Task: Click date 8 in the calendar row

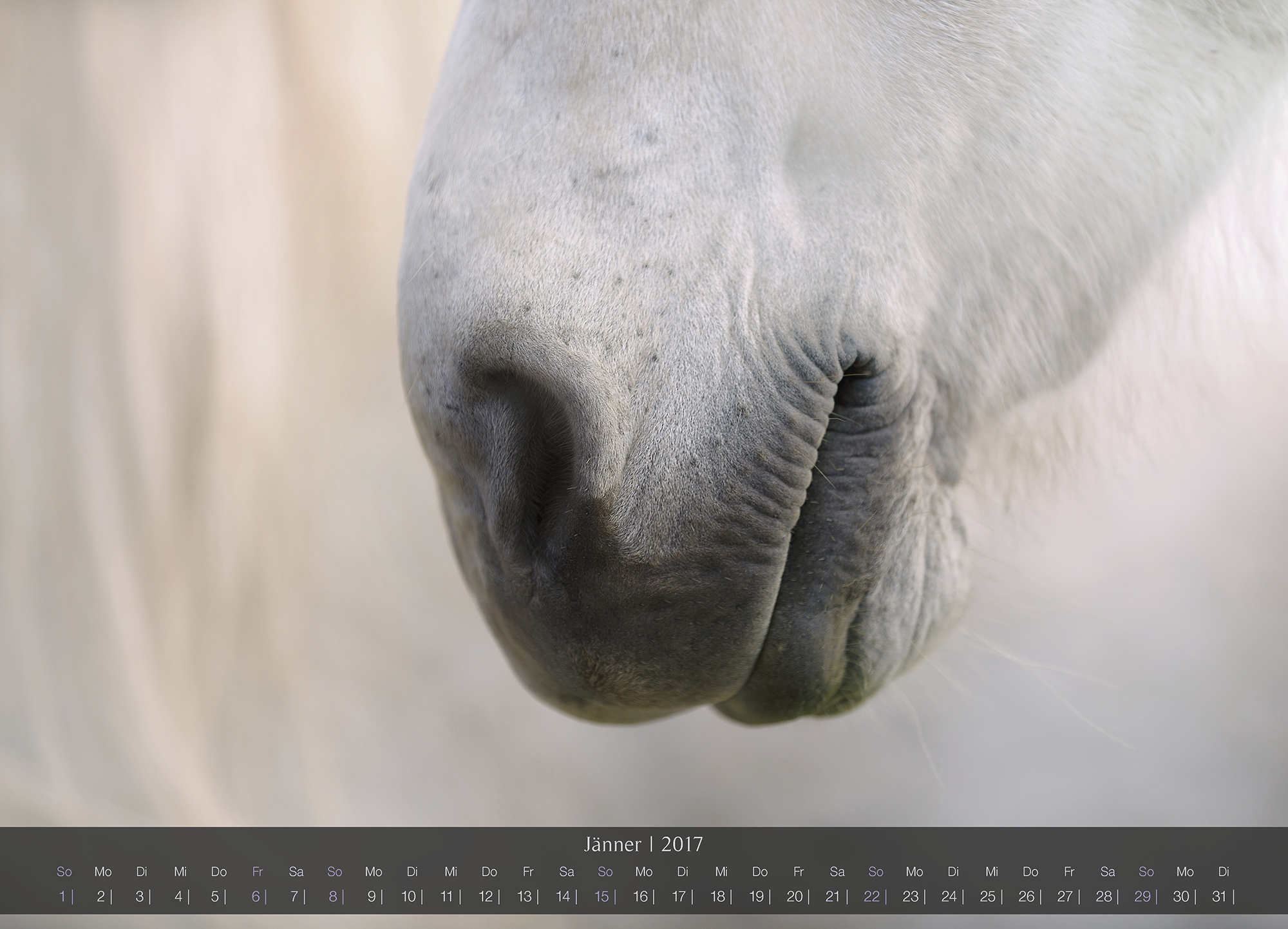Action: coord(333,896)
